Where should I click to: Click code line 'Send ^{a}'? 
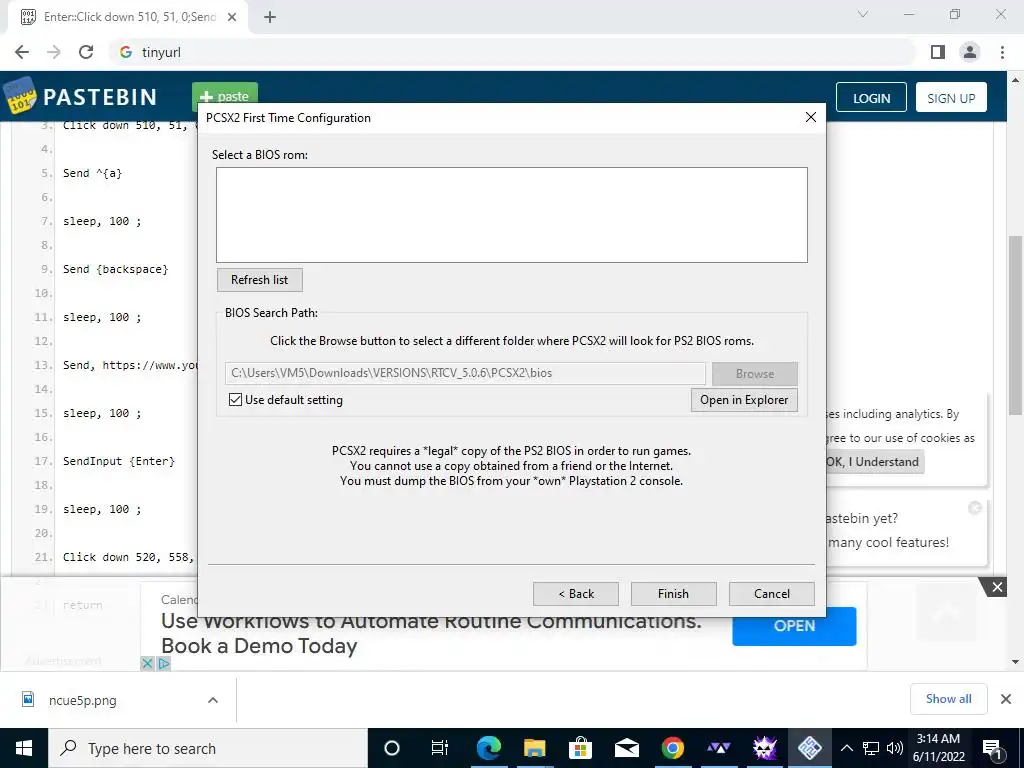pos(92,173)
